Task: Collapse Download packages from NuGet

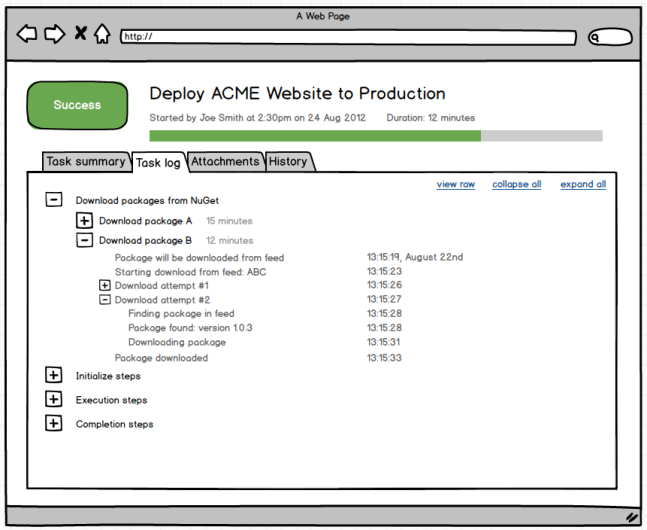Action: tap(54, 200)
